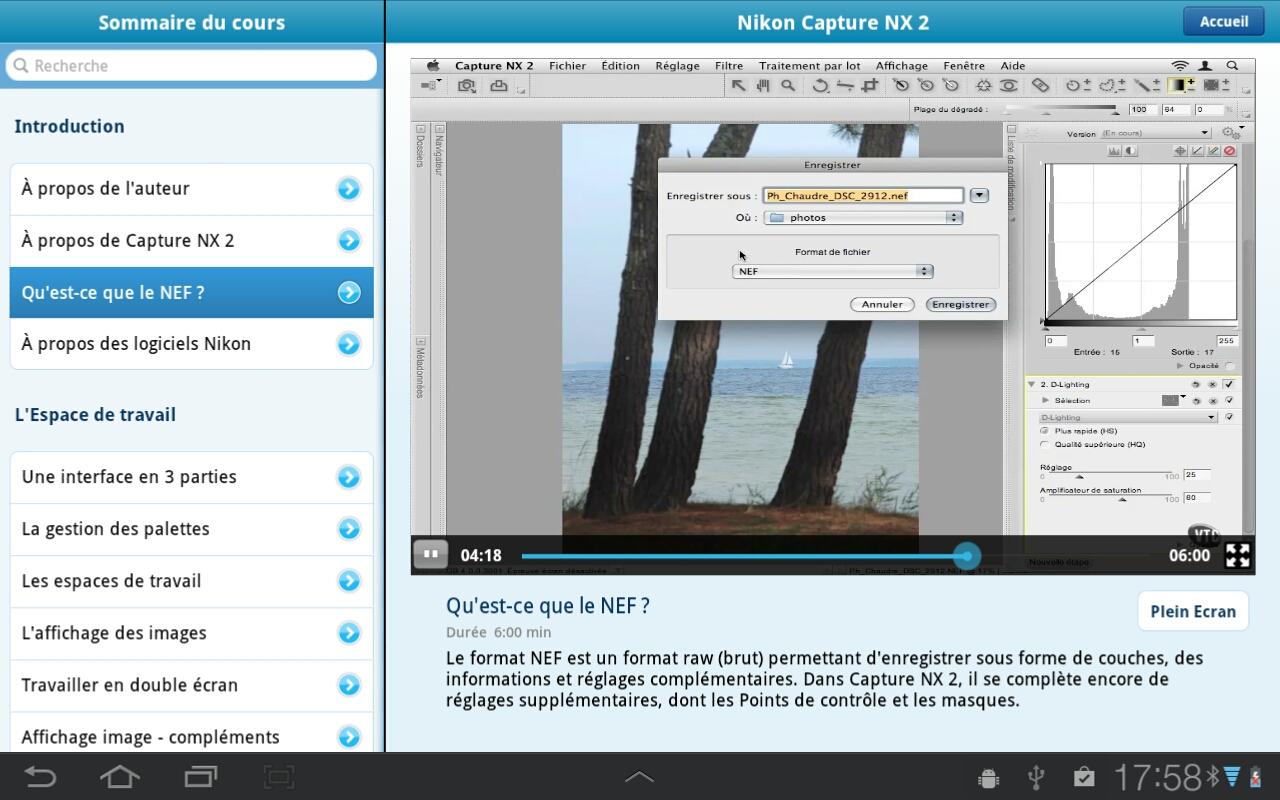Click the rotate tool icon
This screenshot has height=800, width=1280.
820,86
